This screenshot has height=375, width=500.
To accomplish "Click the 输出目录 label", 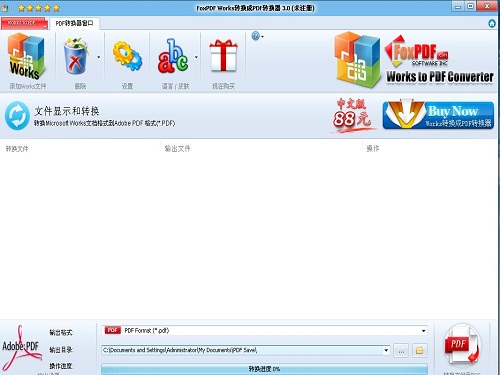I will pyautogui.click(x=61, y=350).
